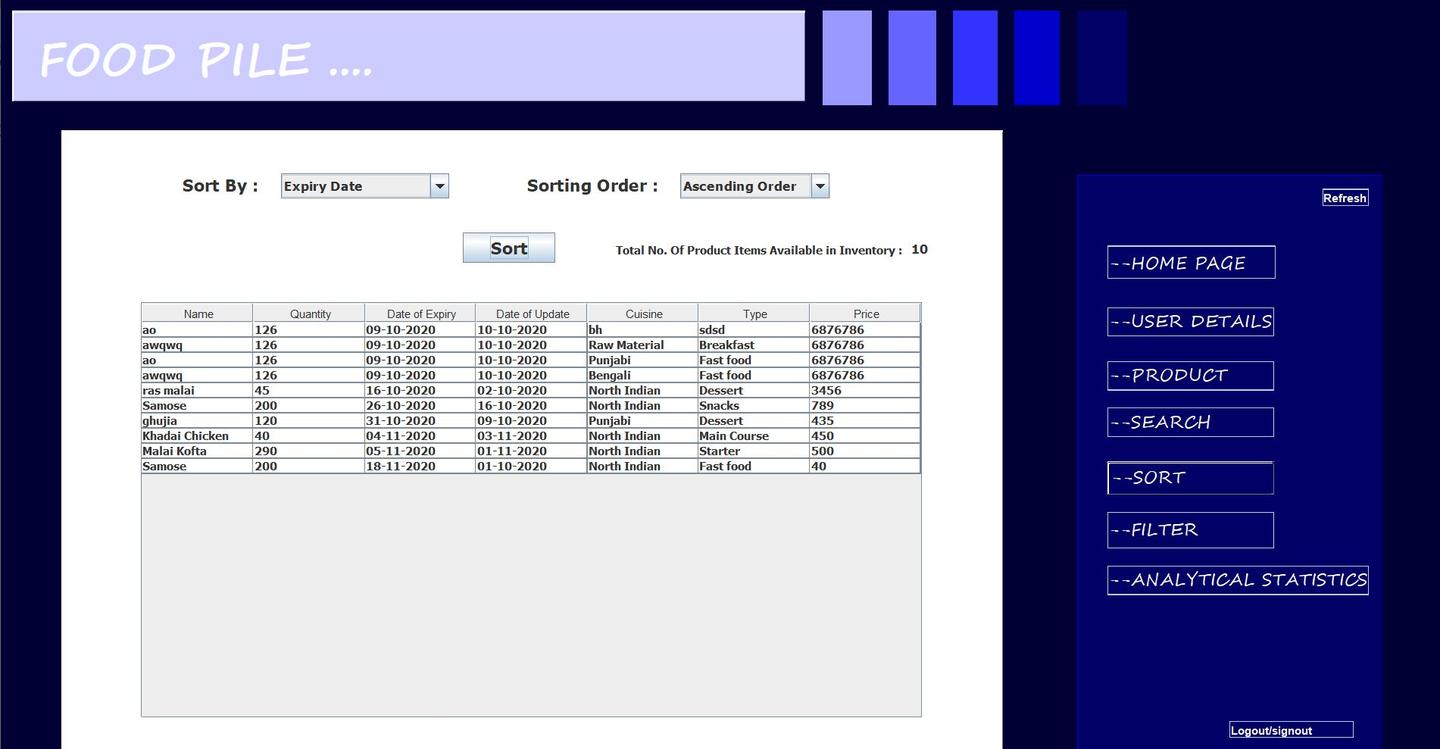Screen dimensions: 1440x749
Task: Click price cell 435
Action: (865, 420)
